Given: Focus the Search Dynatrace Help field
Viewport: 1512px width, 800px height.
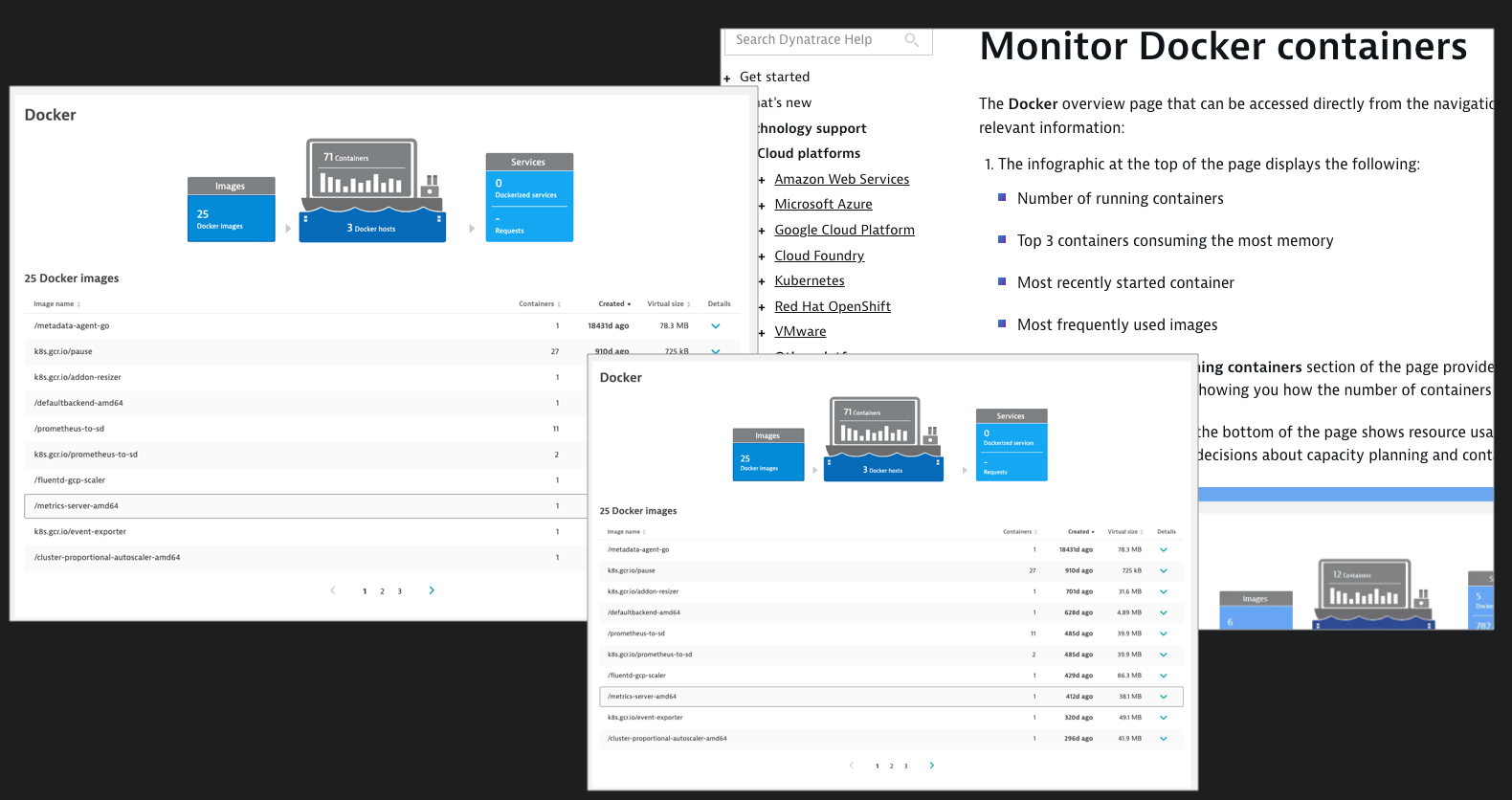Looking at the screenshot, I should [x=813, y=40].
